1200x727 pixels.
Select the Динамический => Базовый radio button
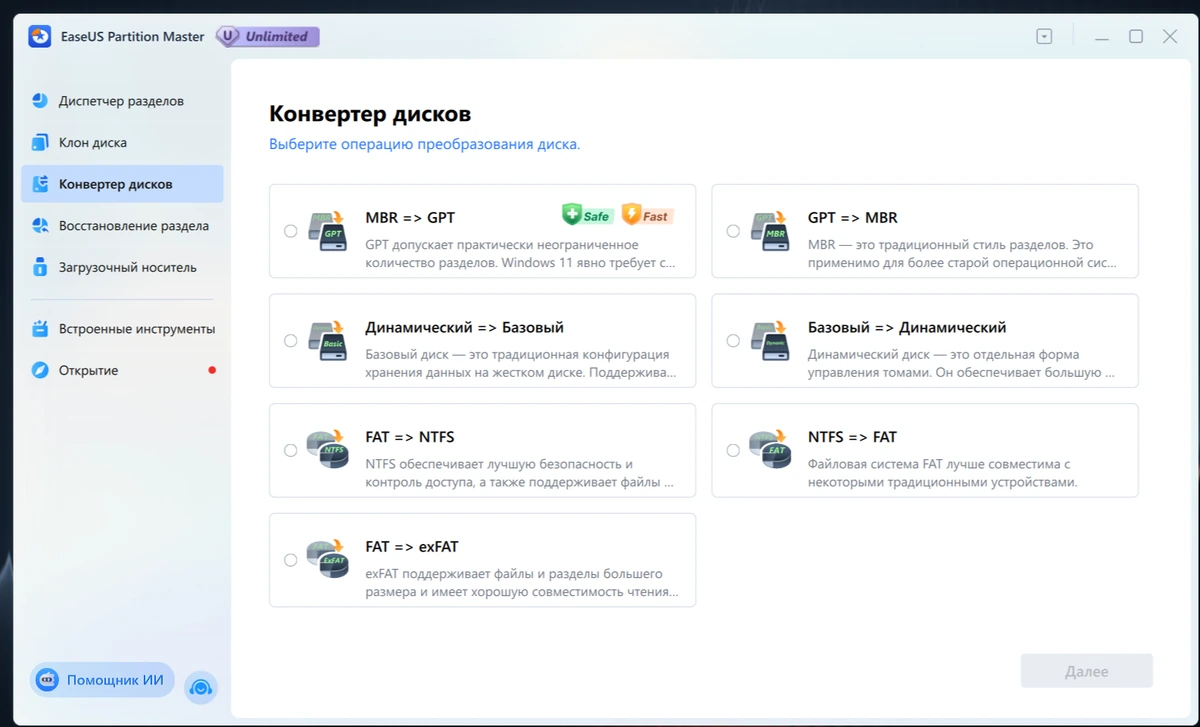pos(291,341)
